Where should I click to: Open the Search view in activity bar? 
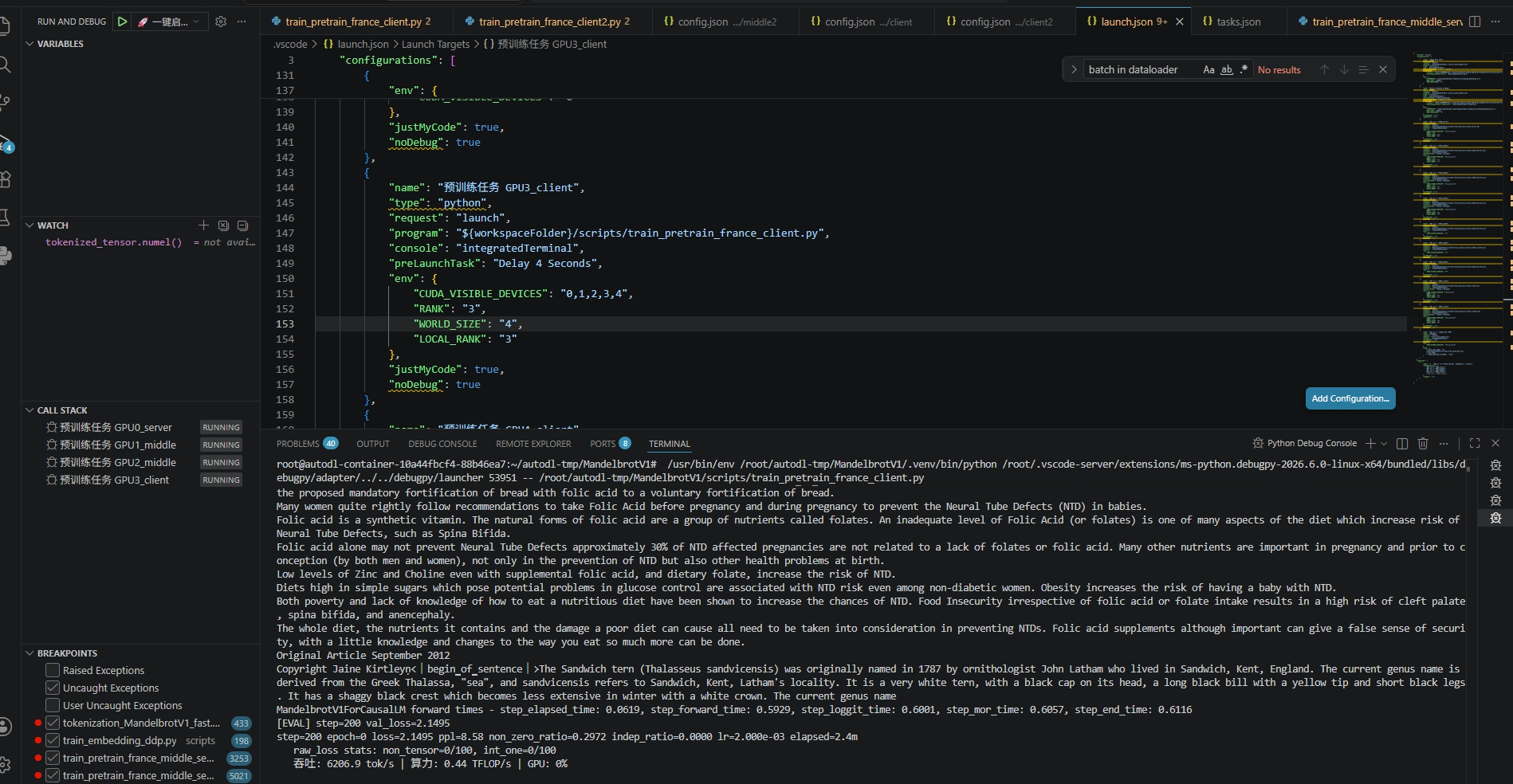pos(5,65)
